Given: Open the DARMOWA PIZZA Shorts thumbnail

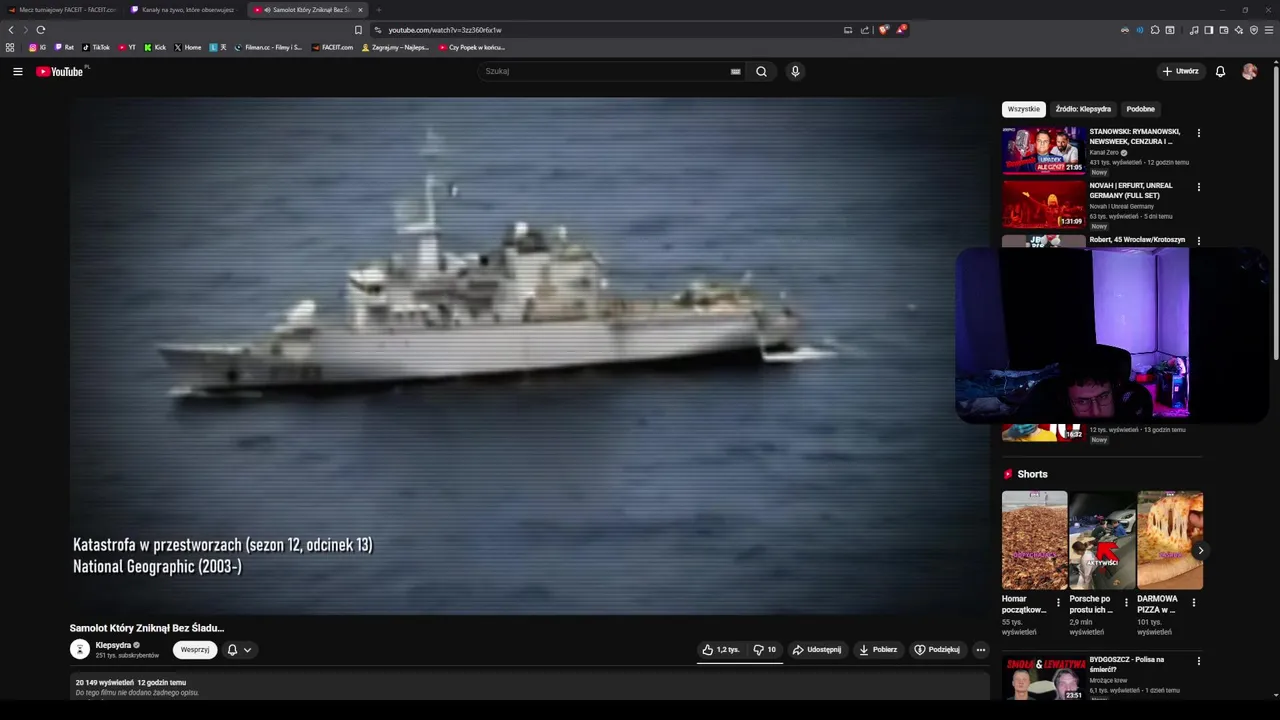Looking at the screenshot, I should 1170,540.
